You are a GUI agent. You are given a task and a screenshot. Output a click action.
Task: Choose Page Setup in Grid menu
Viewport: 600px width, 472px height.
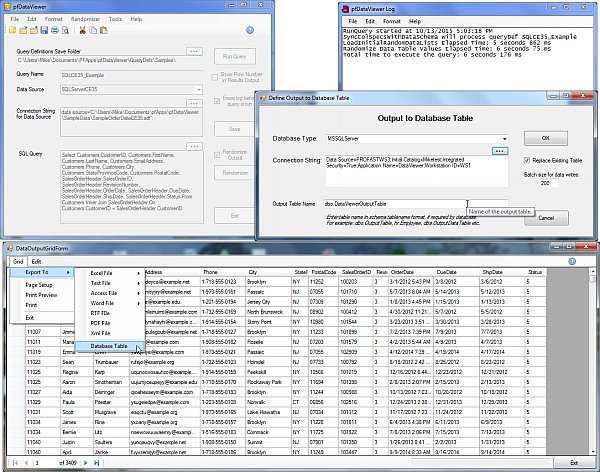[x=42, y=285]
